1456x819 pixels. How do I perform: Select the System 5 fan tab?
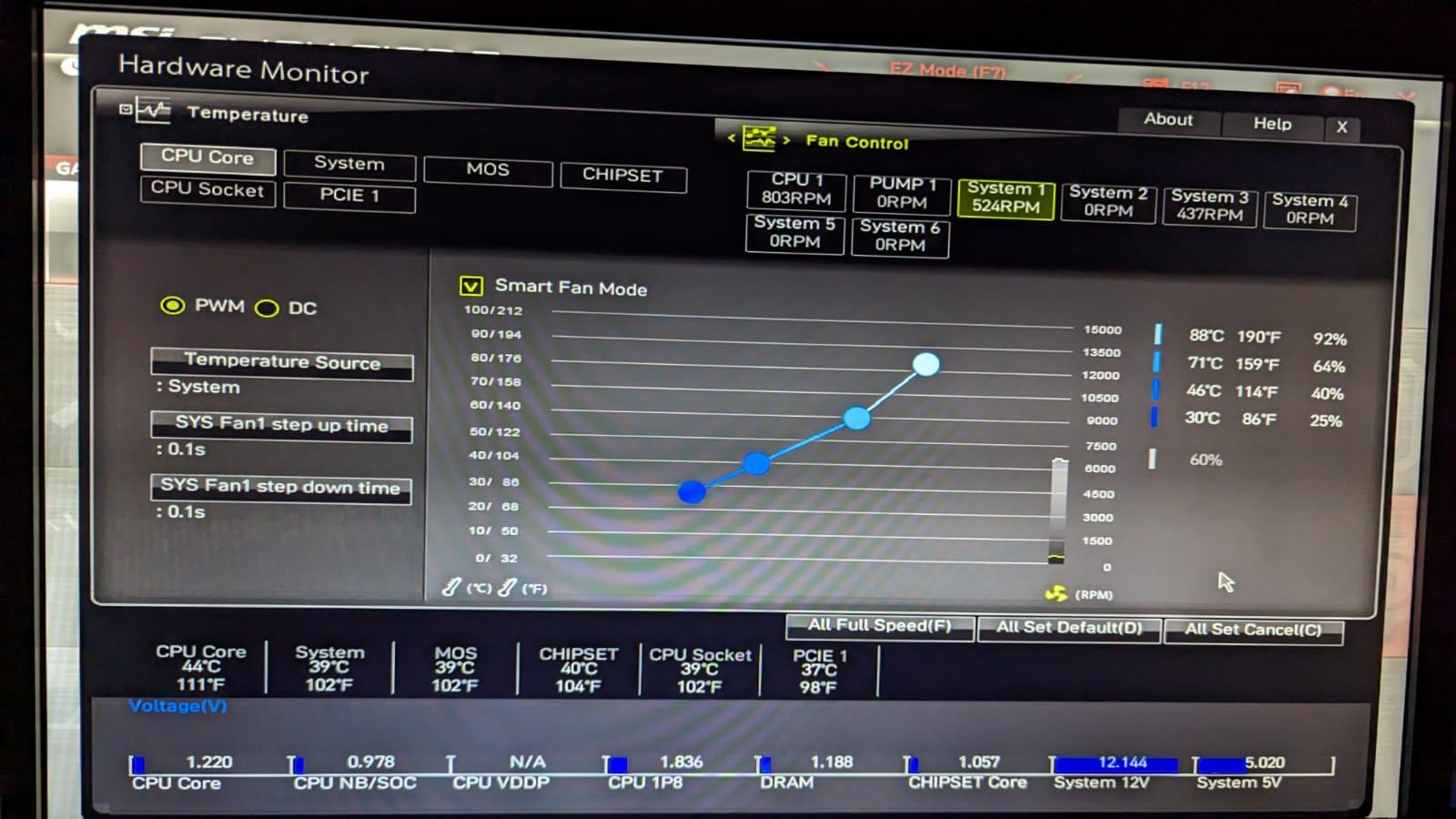794,232
